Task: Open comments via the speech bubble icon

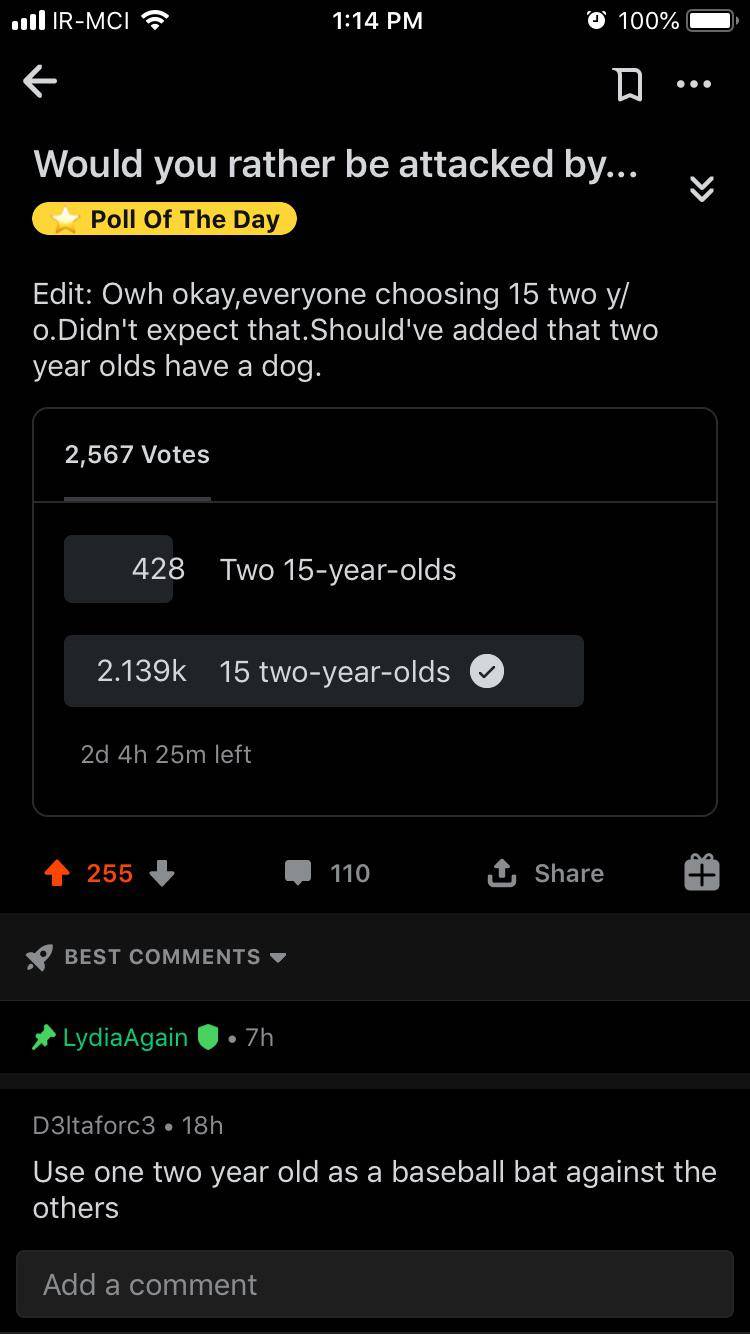Action: point(298,874)
